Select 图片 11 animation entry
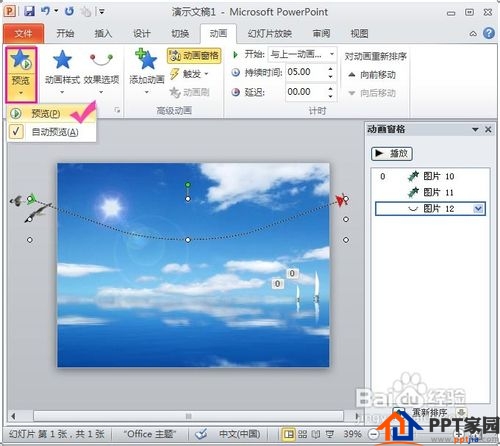The width and height of the screenshot is (500, 446). point(430,192)
